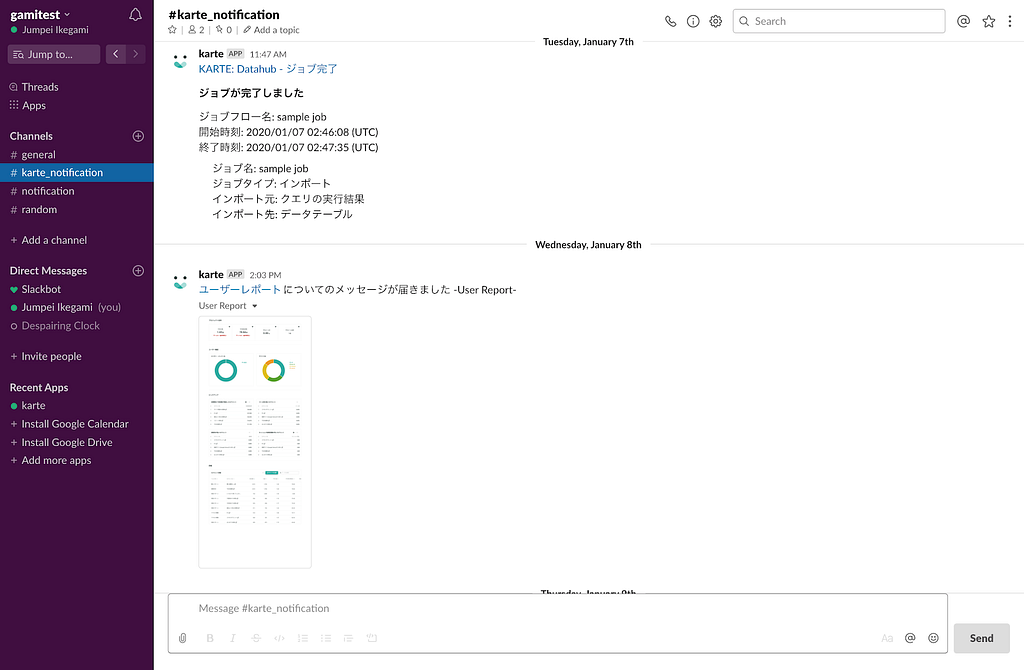The image size is (1024, 670).
Task: Click karte avatar on Tuesday message
Action: [180, 61]
